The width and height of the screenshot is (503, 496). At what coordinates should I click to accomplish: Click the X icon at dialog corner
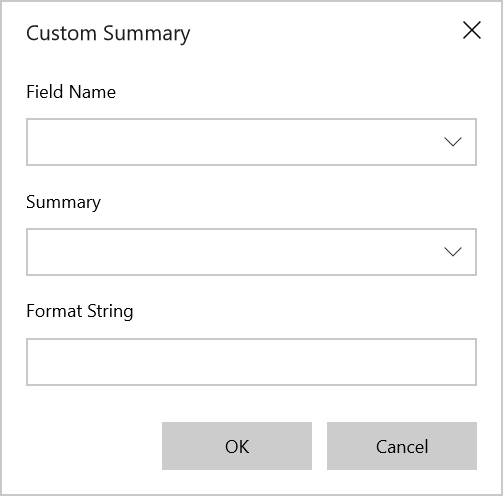pos(472,30)
